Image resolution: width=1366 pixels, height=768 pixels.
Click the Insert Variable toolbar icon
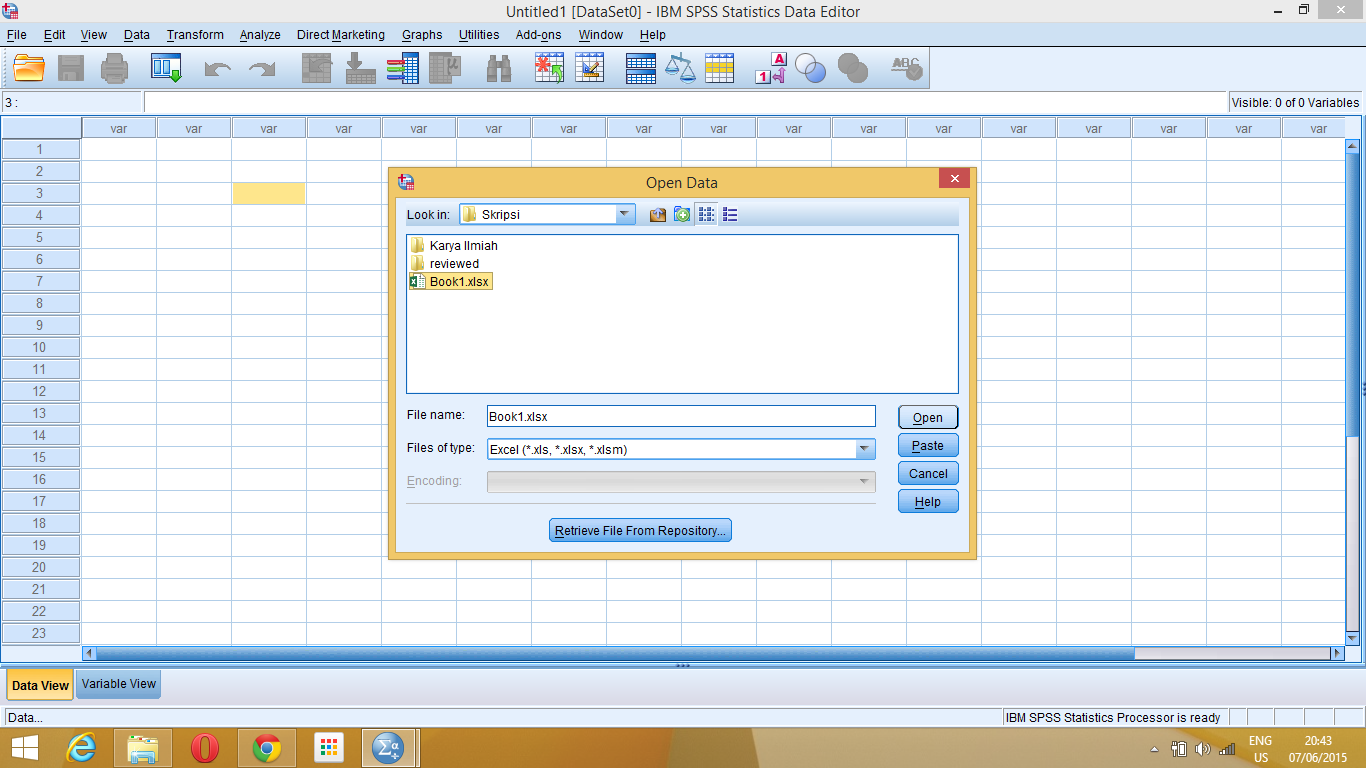[590, 68]
